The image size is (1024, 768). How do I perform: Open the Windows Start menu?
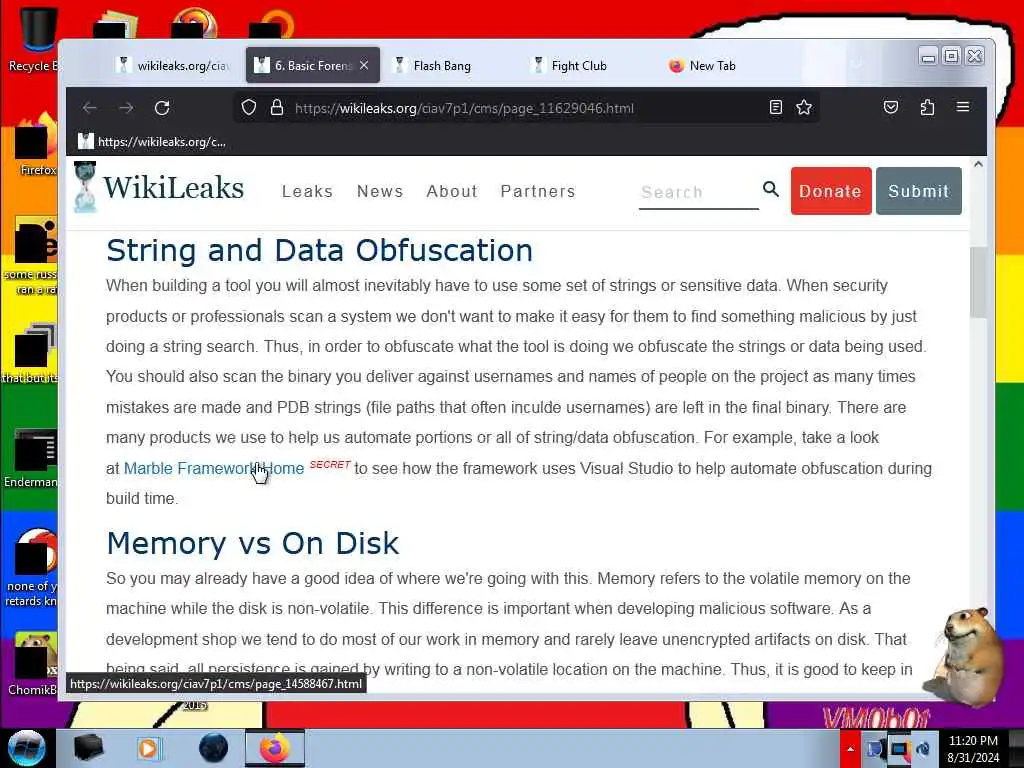26,748
